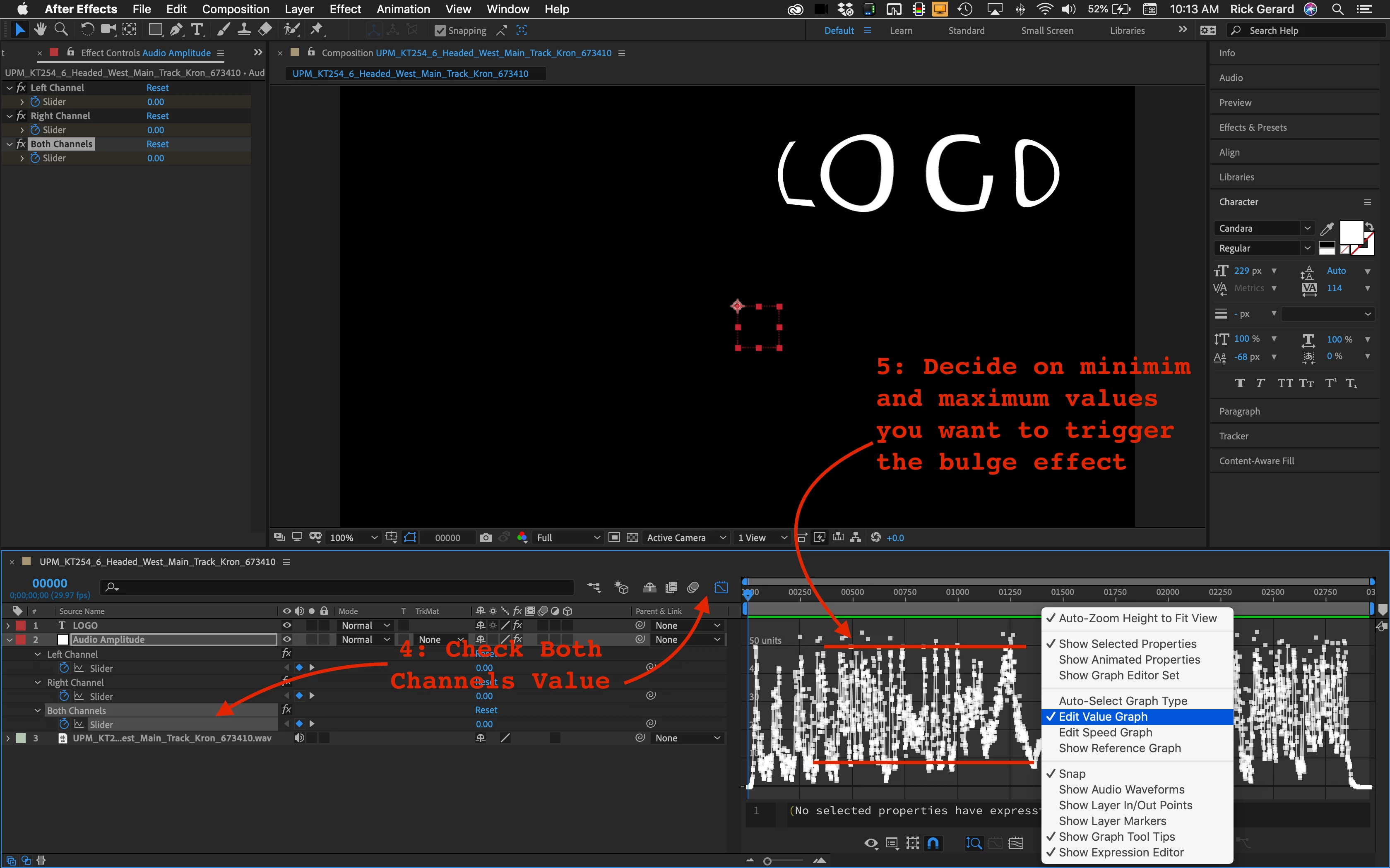Toggle the Snapping checkbox
Screen dimensions: 1390x868
[440, 31]
